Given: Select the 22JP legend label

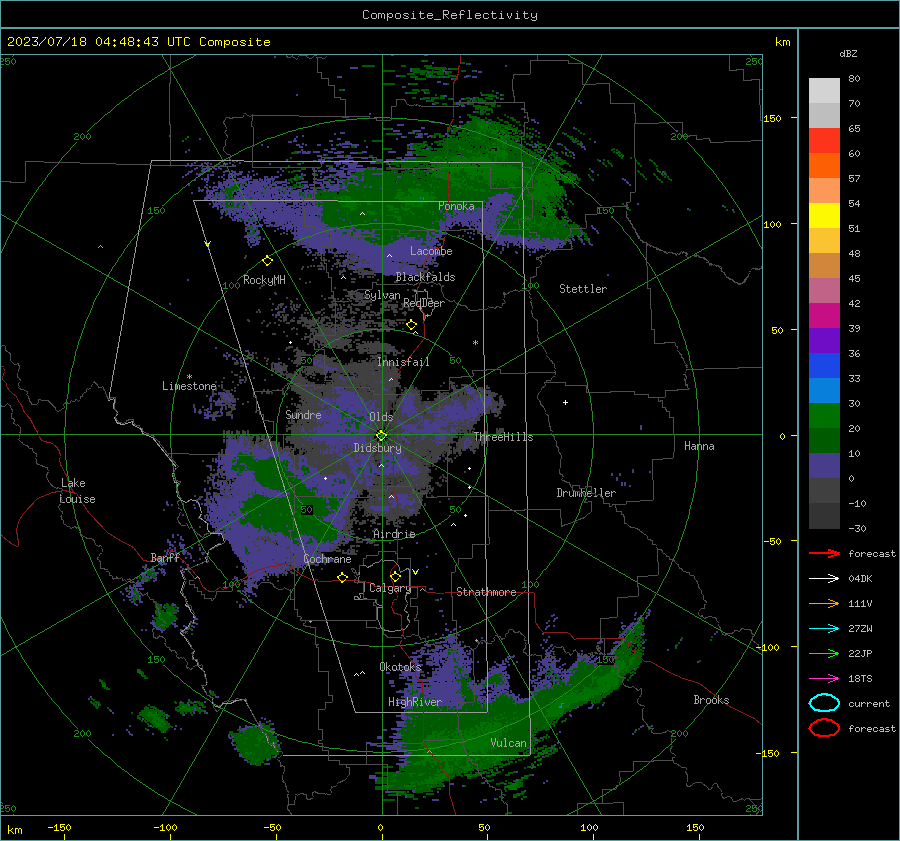Looking at the screenshot, I should pyautogui.click(x=860, y=653).
